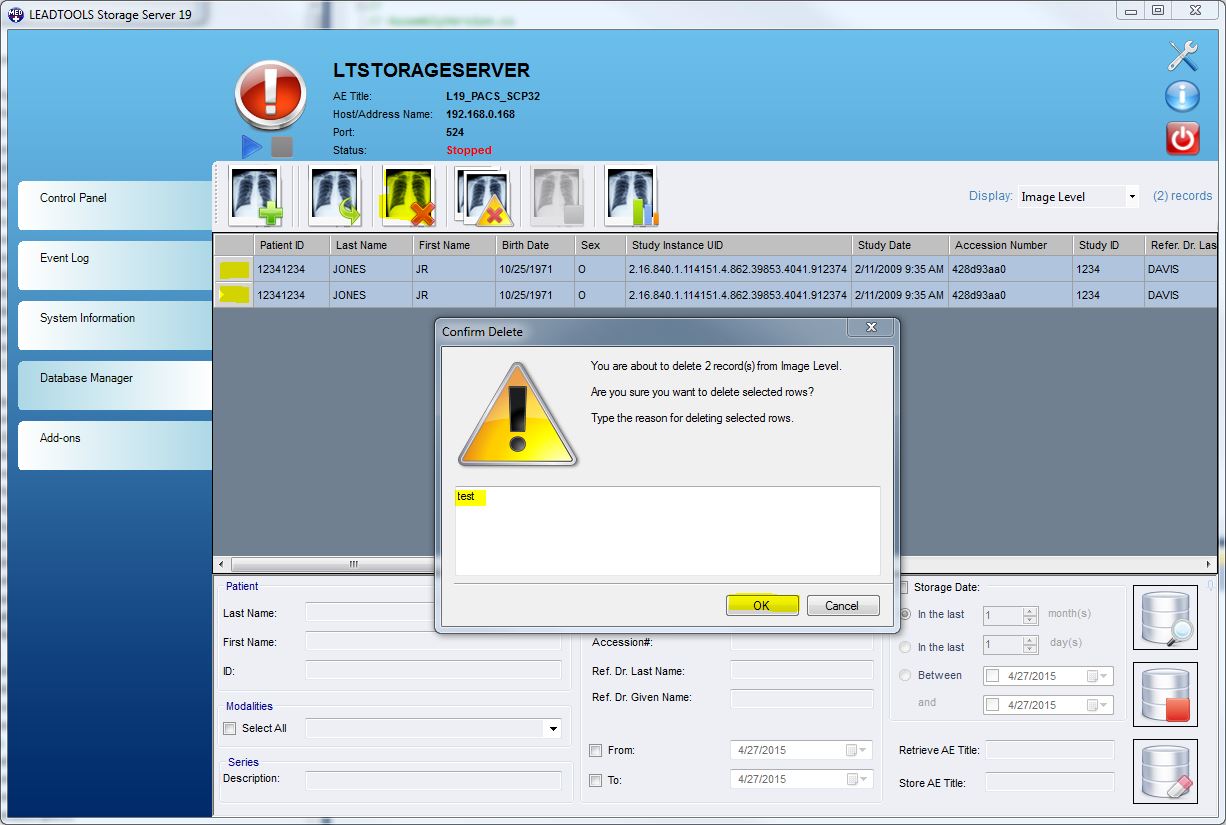Click the horizontal scrollbar left arrow
This screenshot has height=825, width=1226.
222,564
